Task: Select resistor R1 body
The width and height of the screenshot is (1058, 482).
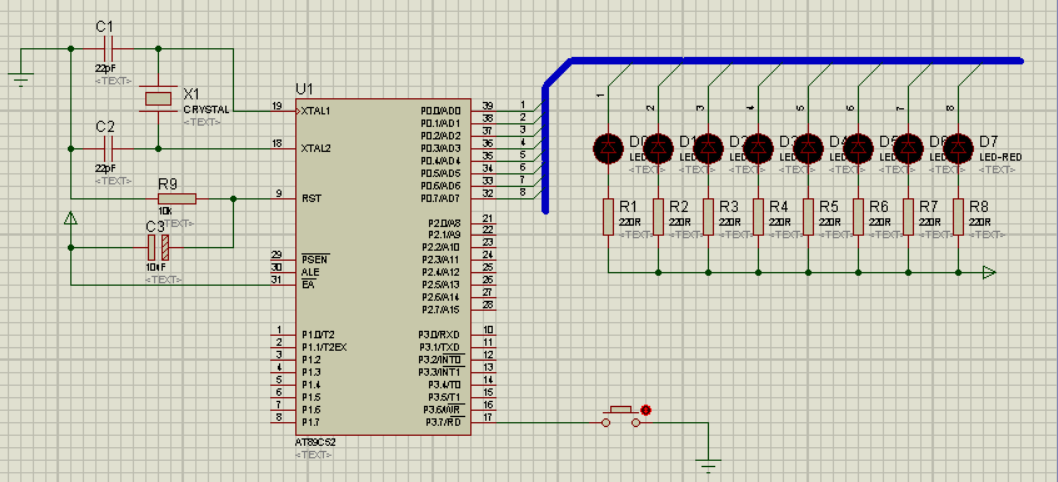Action: (x=608, y=217)
